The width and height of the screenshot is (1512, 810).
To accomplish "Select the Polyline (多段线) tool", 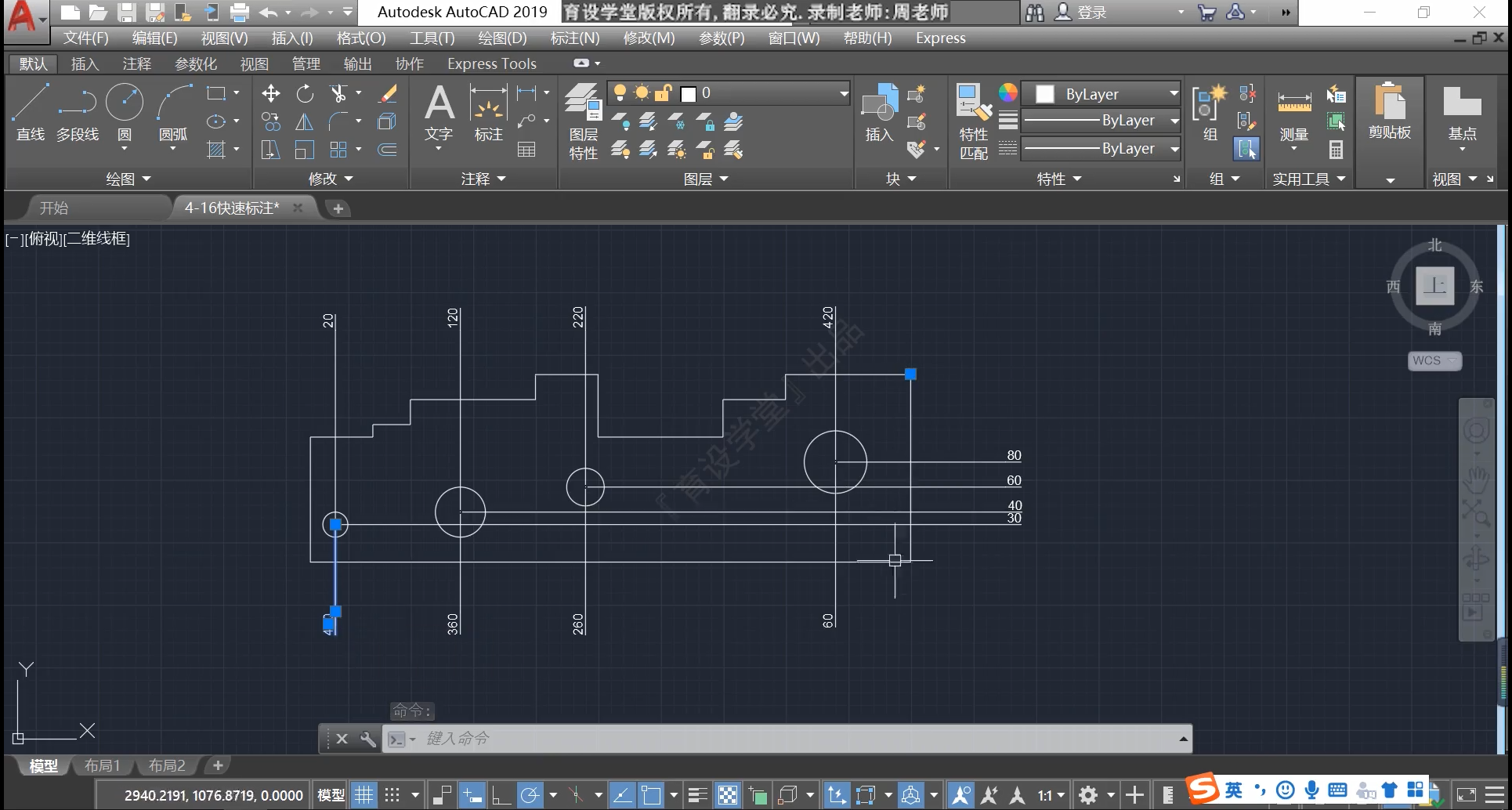I will click(78, 112).
